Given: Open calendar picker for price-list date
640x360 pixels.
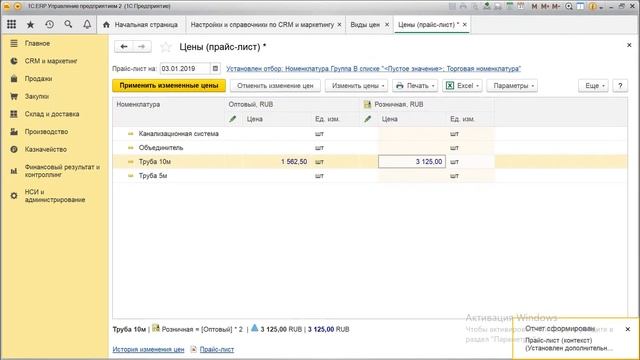Looking at the screenshot, I should pos(215,69).
